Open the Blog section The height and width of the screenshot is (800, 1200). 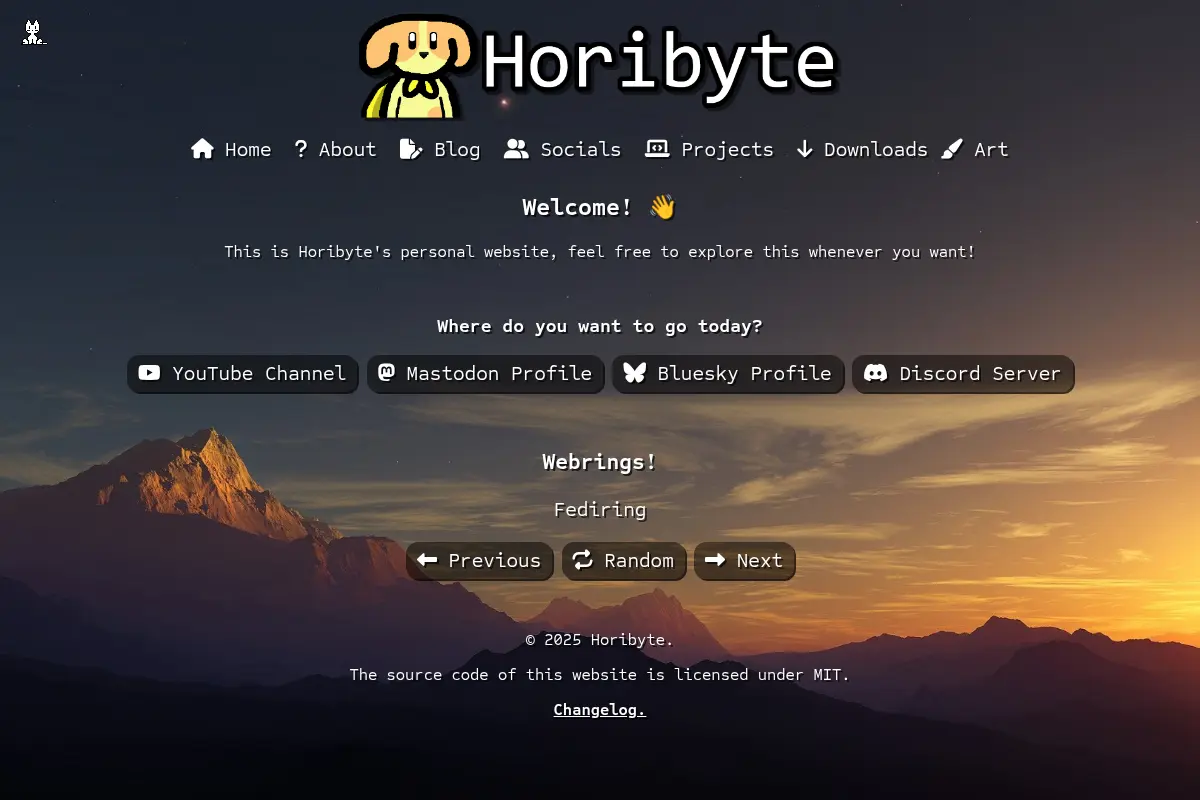(440, 149)
